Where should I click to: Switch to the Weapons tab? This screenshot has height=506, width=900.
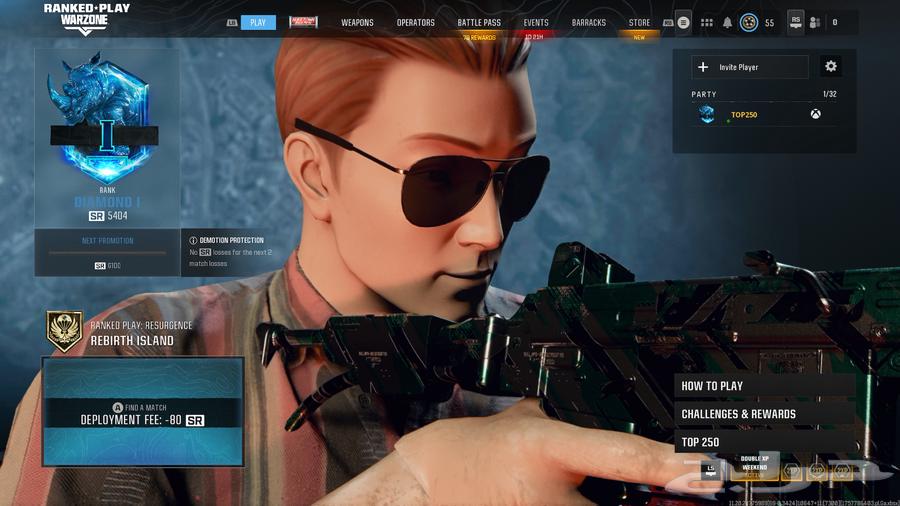coord(357,22)
